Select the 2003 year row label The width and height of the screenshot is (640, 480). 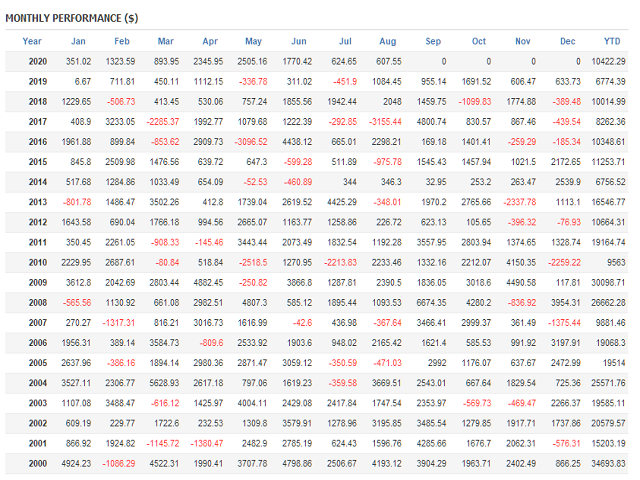click(38, 403)
